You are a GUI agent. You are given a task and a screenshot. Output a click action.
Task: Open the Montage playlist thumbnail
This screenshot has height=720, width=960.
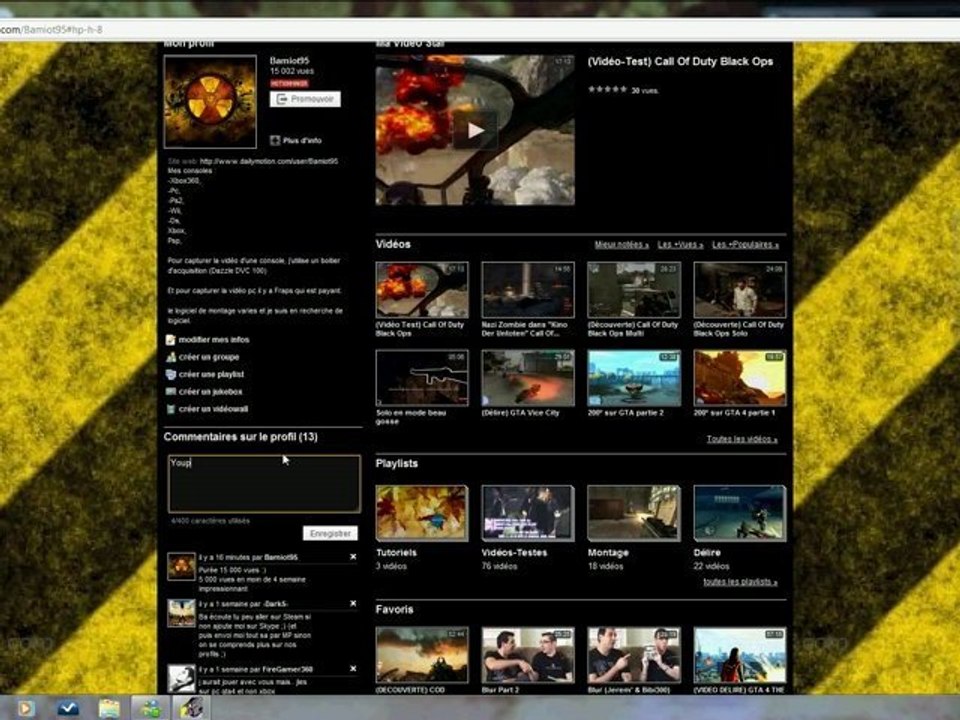point(634,513)
